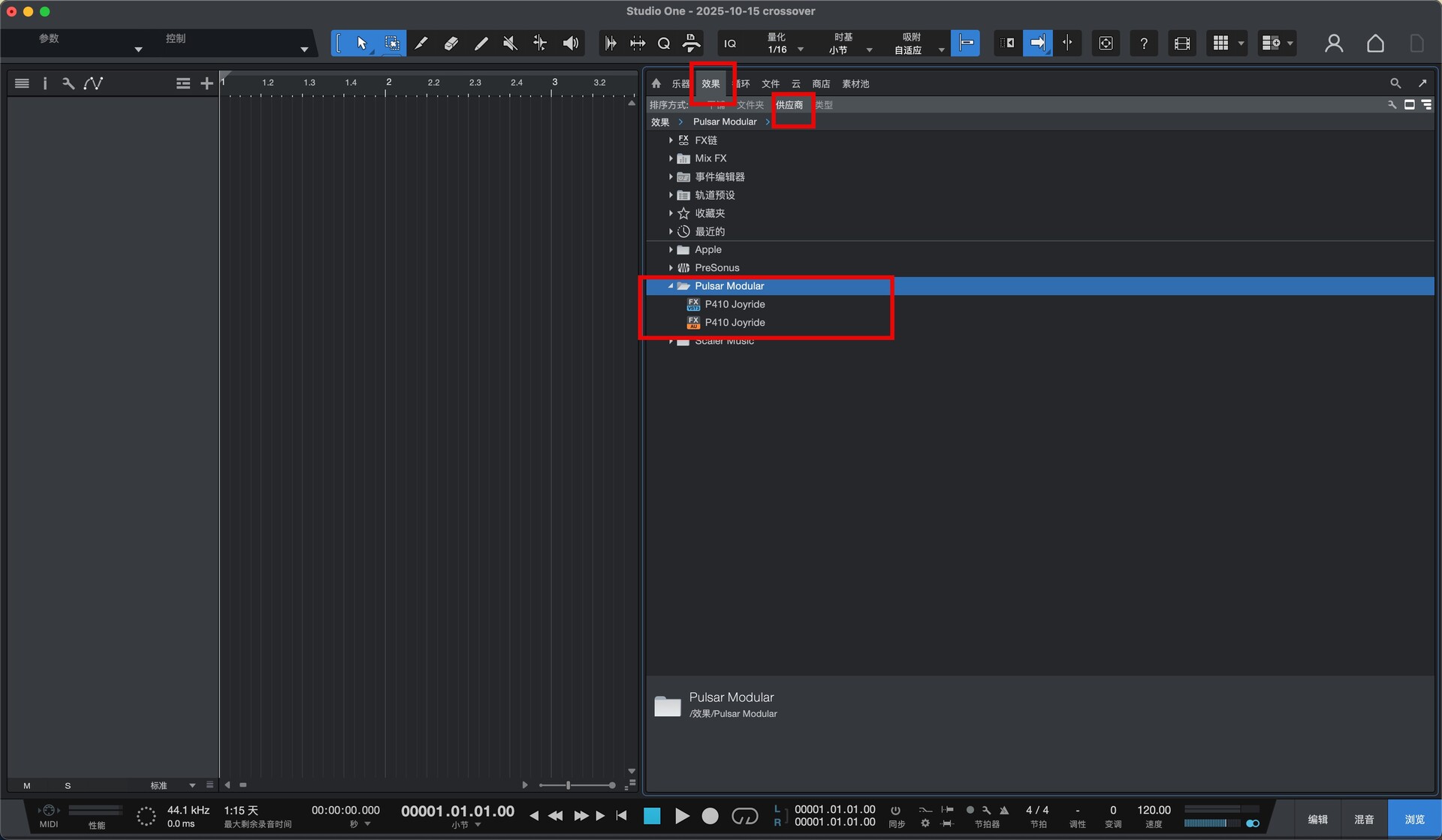Select the Mute tool
The height and width of the screenshot is (840, 1442).
click(510, 44)
